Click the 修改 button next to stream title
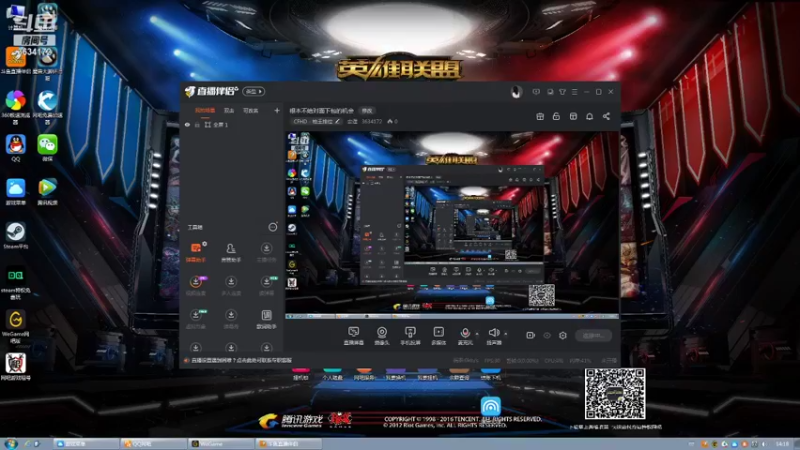This screenshot has height=450, width=800. pyautogui.click(x=367, y=111)
